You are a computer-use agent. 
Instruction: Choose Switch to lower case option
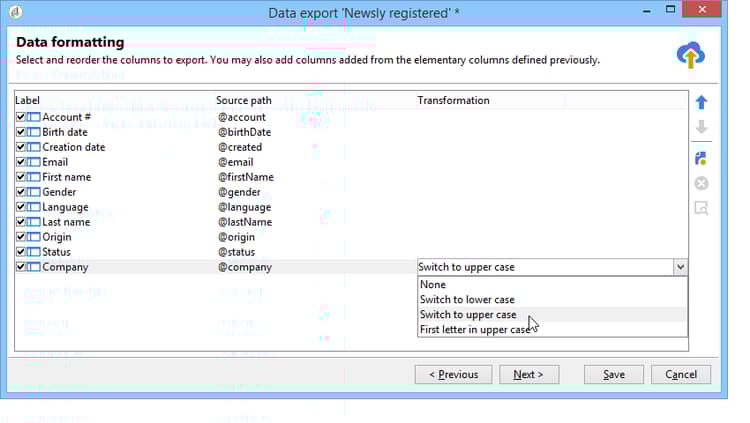pyautogui.click(x=552, y=300)
